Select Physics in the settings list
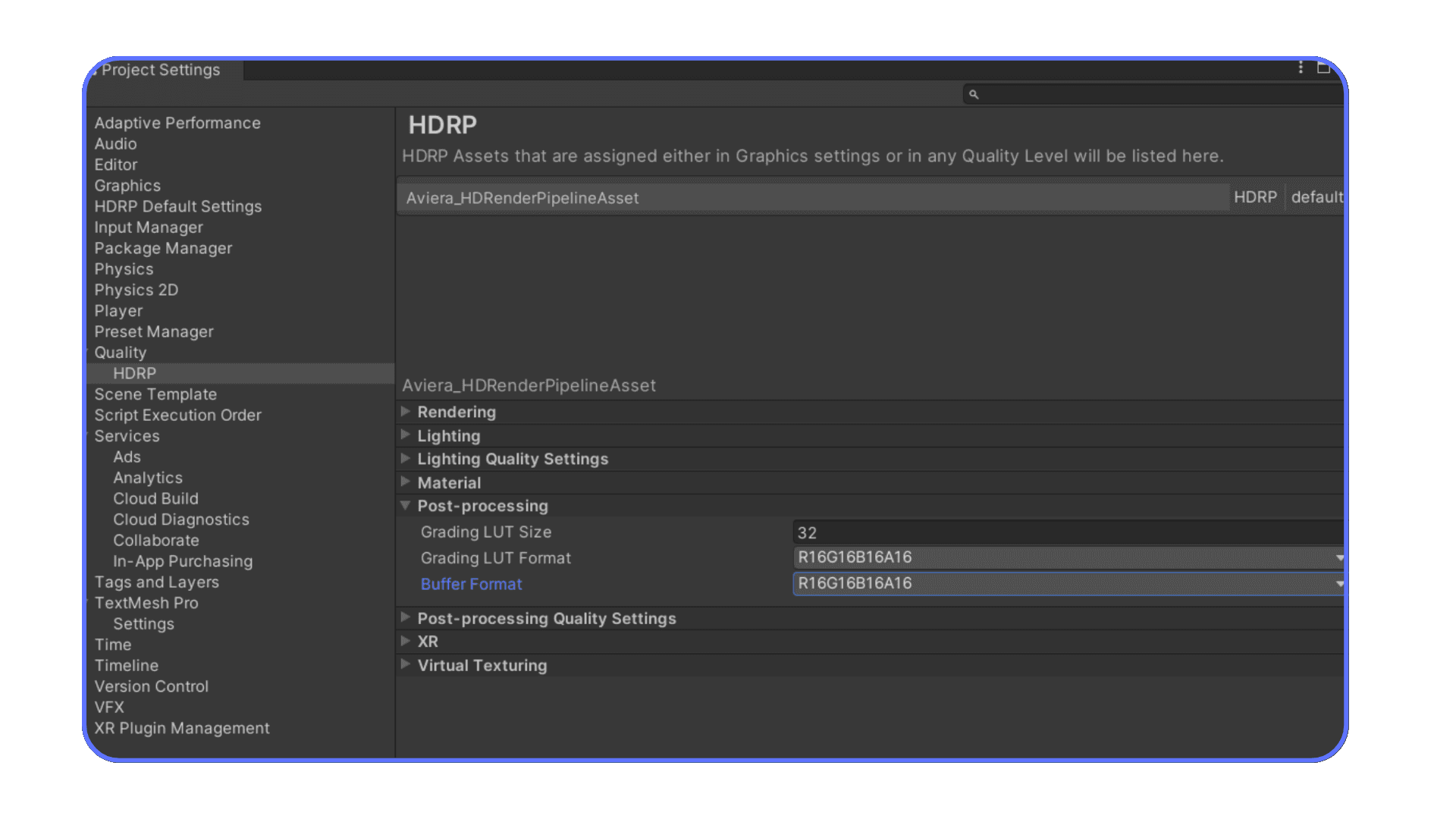 pyautogui.click(x=124, y=269)
